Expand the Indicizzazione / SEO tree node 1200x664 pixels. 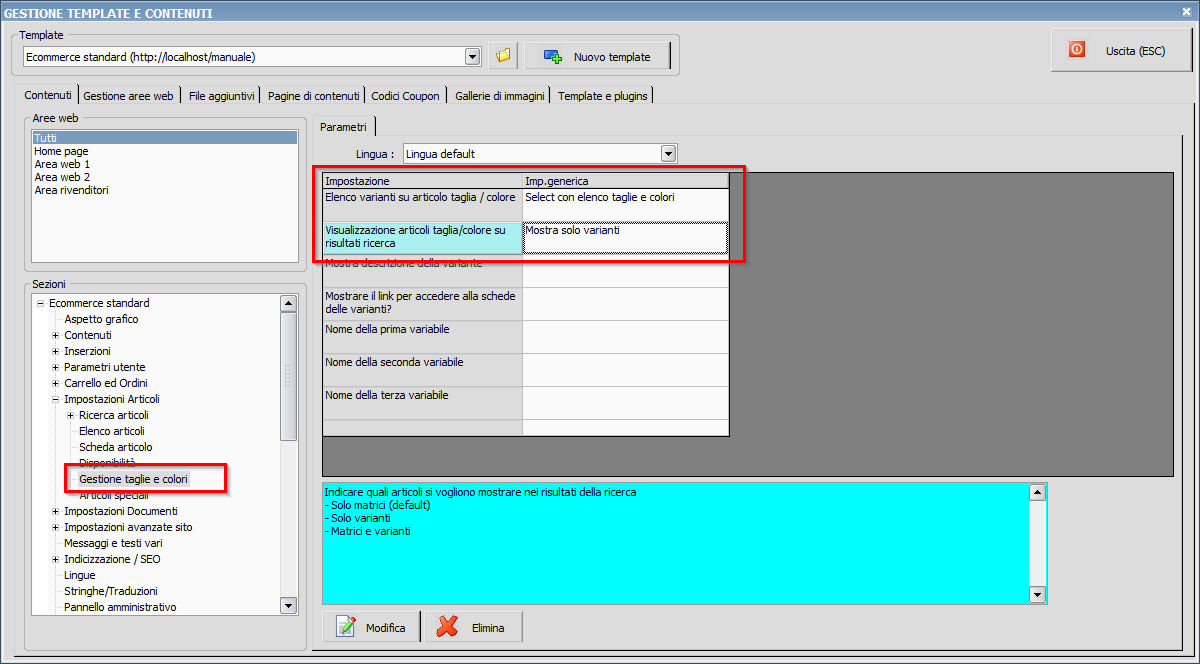coord(55,559)
